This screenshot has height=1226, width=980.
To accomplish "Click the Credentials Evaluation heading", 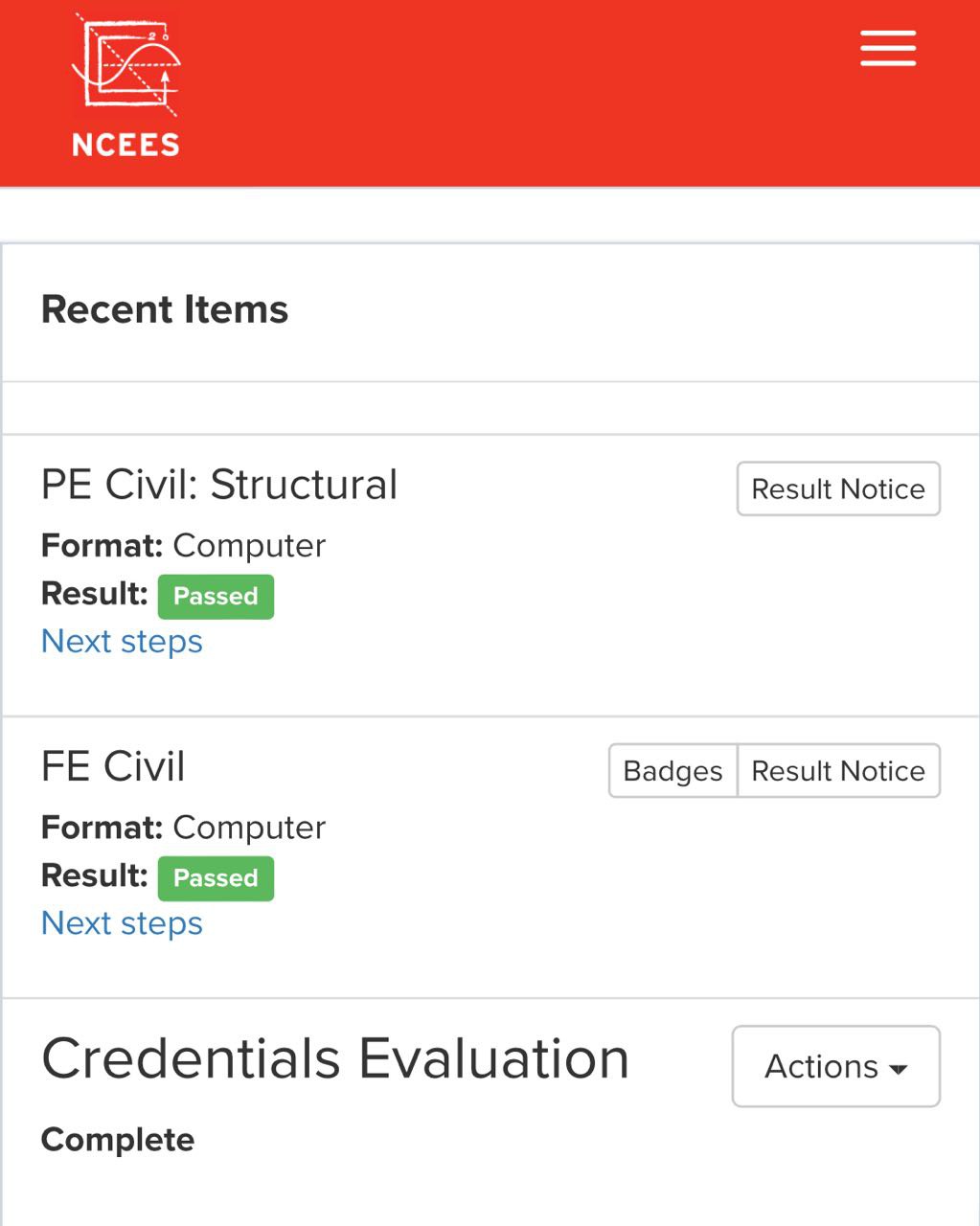I will [x=335, y=1059].
